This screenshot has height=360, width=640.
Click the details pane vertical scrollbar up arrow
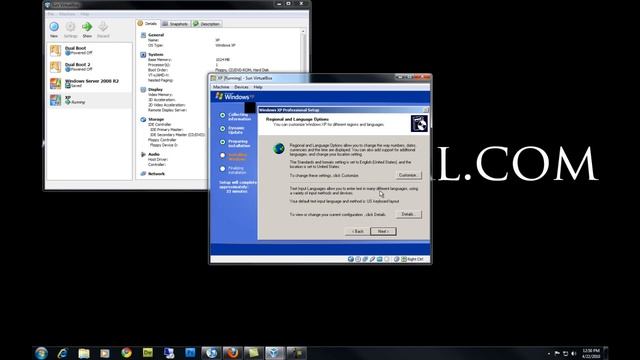303,31
